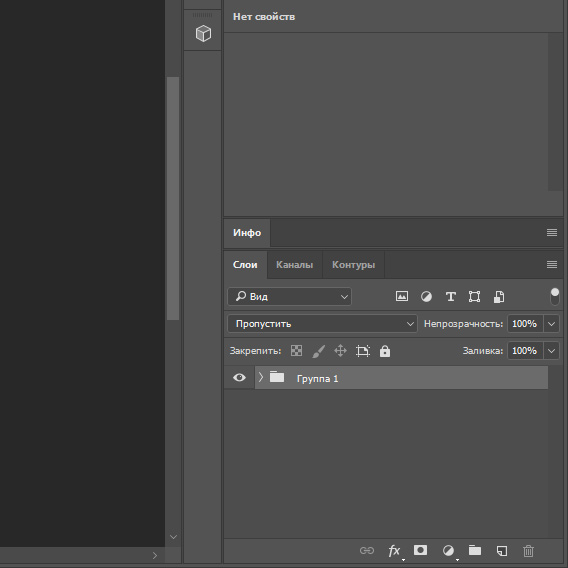Open the Пропустить blend mode dropdown
This screenshot has width=568, height=568.
pos(322,323)
